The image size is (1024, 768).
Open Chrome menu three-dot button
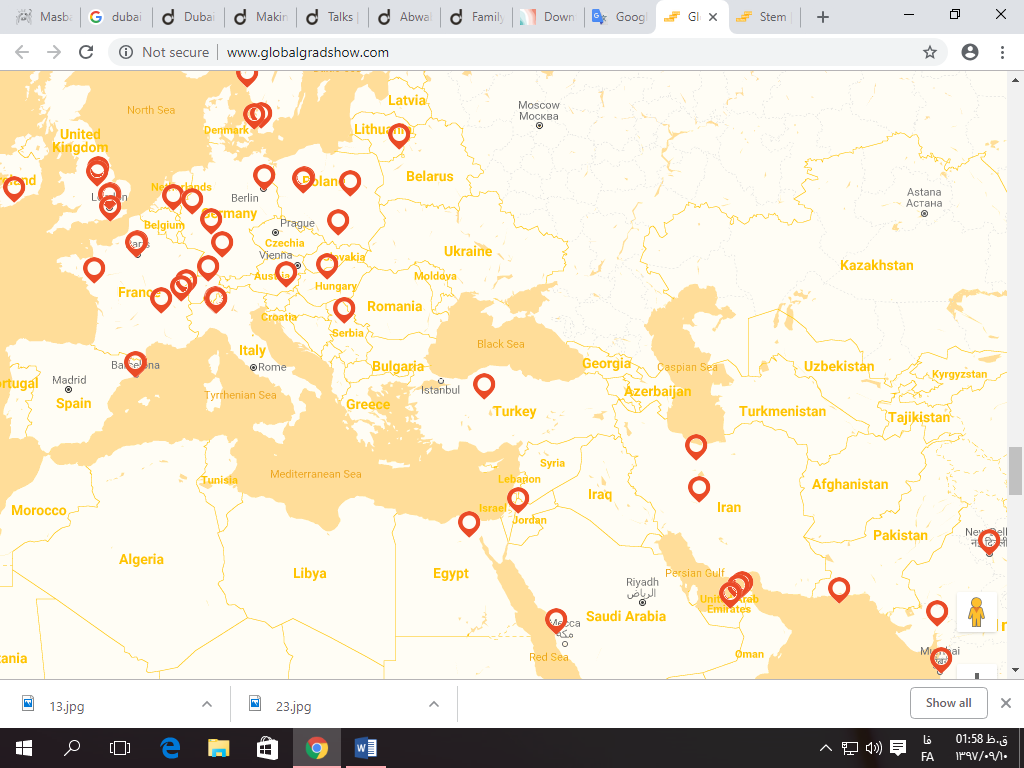[1003, 52]
